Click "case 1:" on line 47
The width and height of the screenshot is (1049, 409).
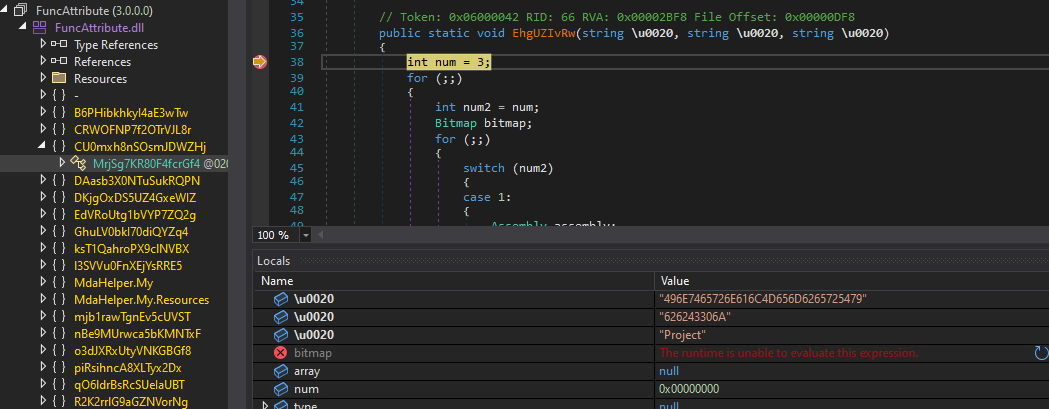(x=485, y=197)
